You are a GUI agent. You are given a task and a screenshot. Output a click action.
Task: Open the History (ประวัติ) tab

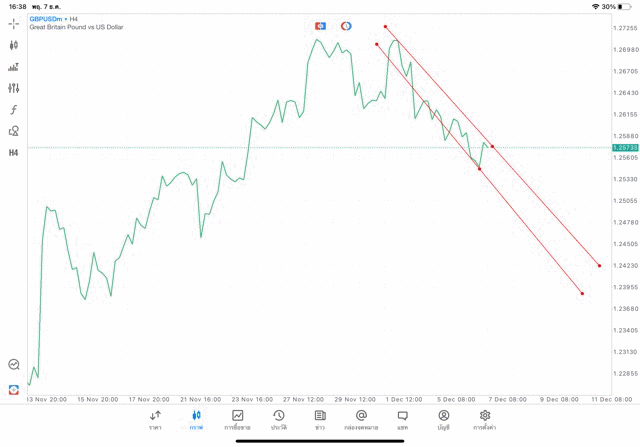coord(278,419)
